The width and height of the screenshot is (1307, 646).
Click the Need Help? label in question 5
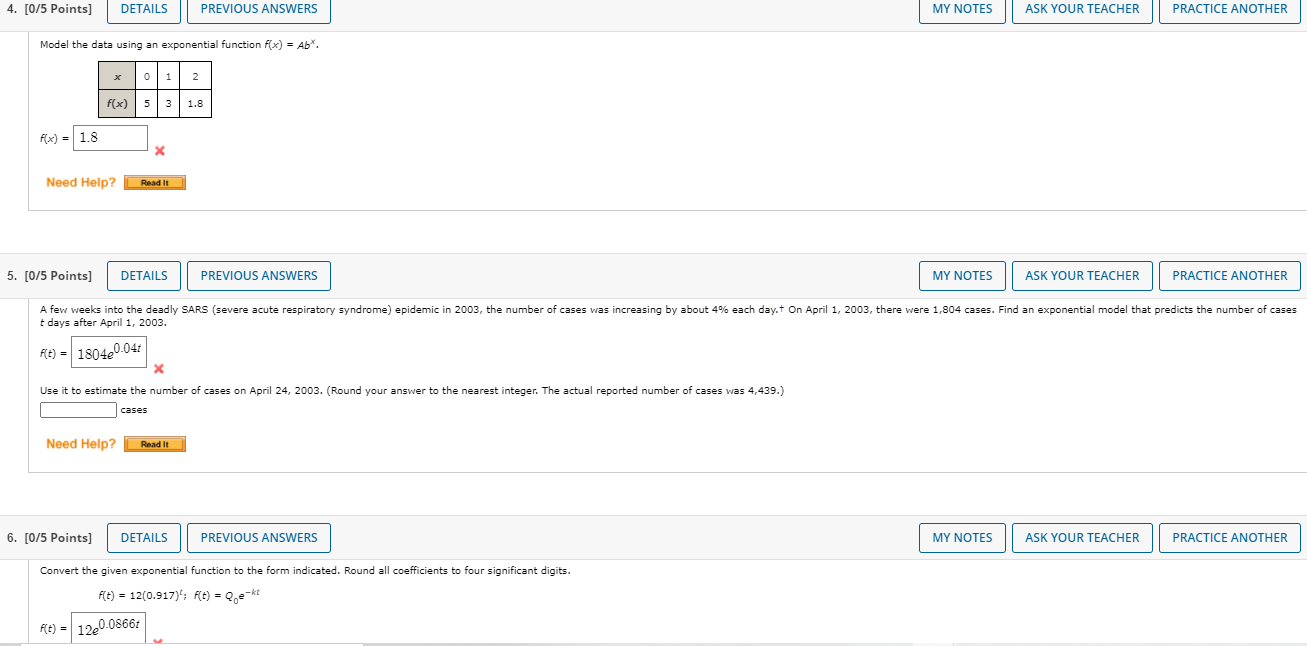pos(80,444)
